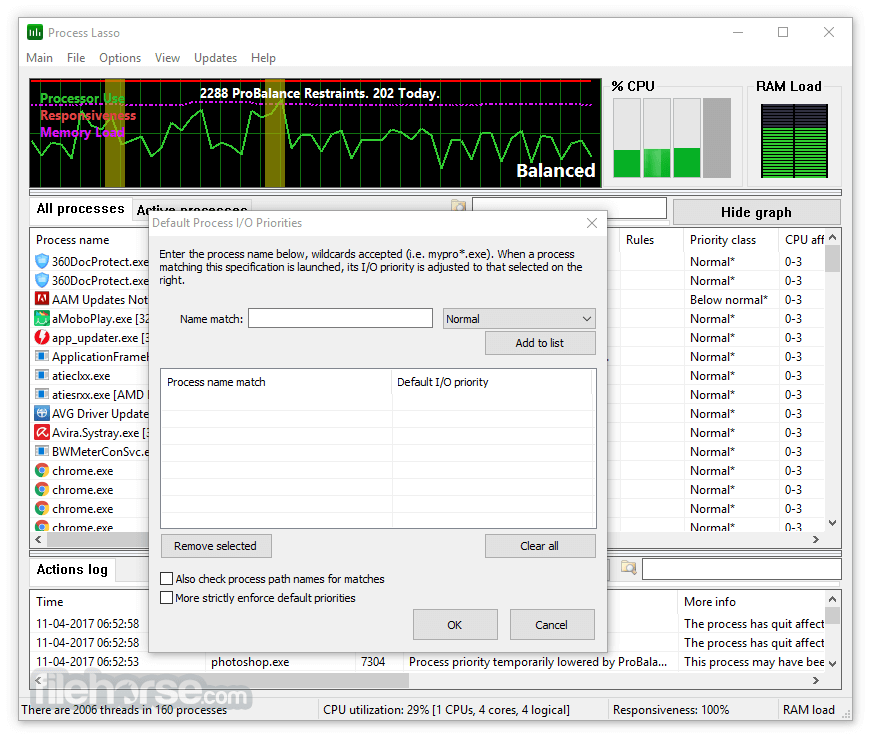873x740 pixels.
Task: Click the atiesrxx.exe AMD process icon
Action: point(42,394)
